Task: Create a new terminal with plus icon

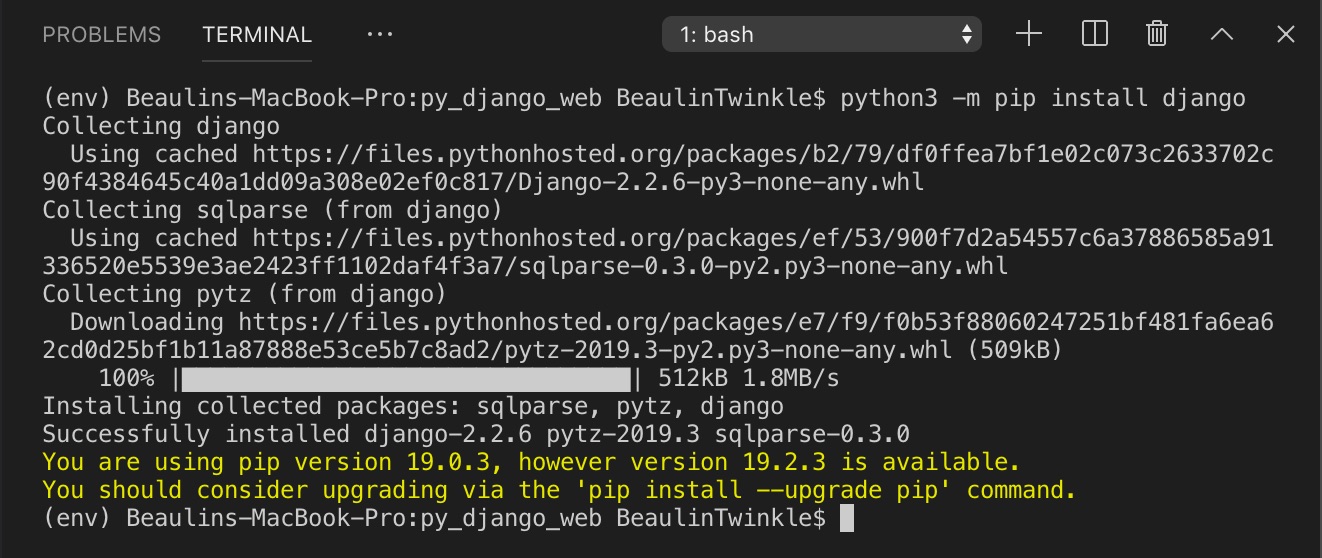Action: [x=1029, y=34]
